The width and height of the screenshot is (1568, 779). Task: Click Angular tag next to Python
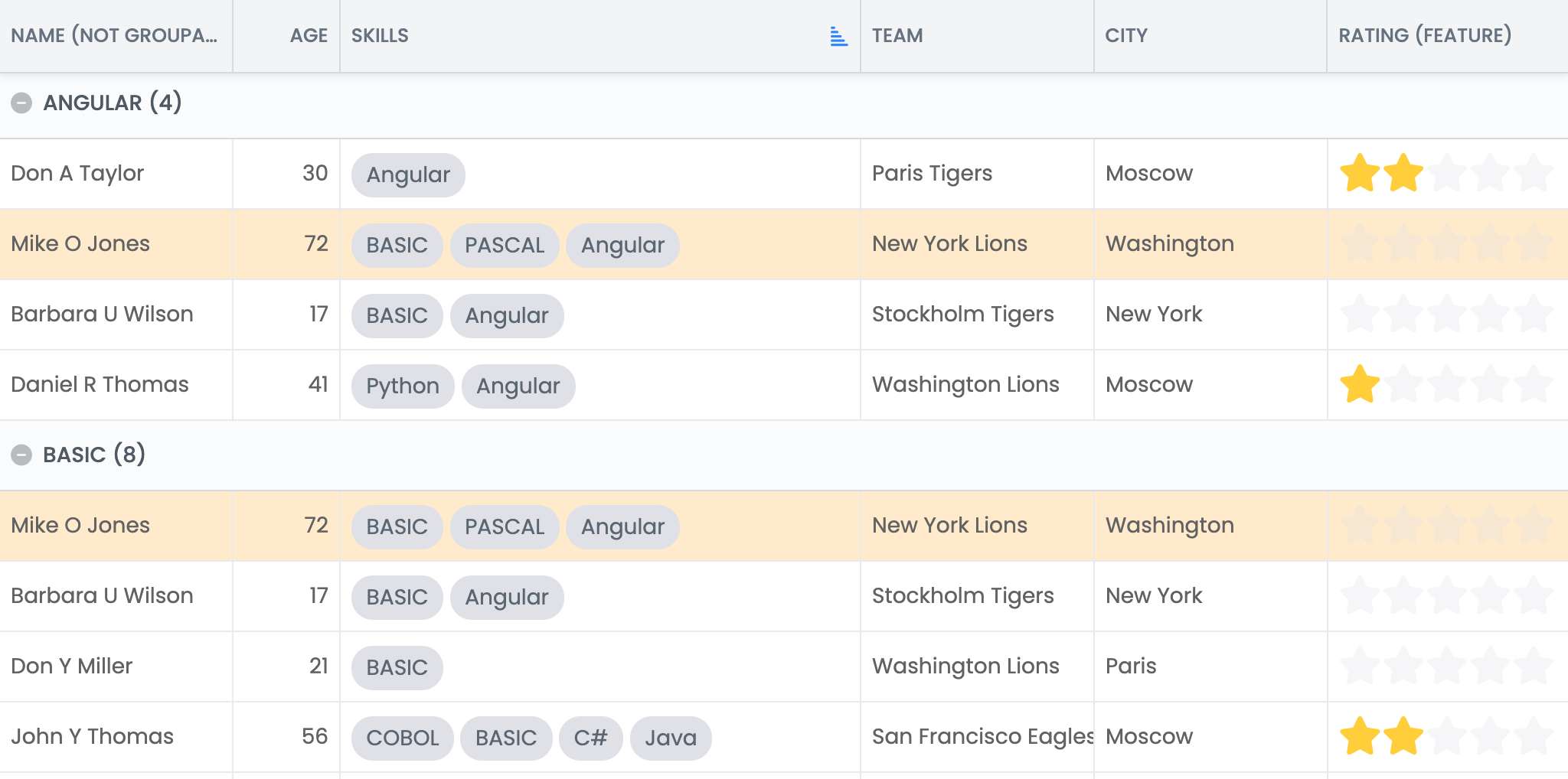tap(518, 386)
